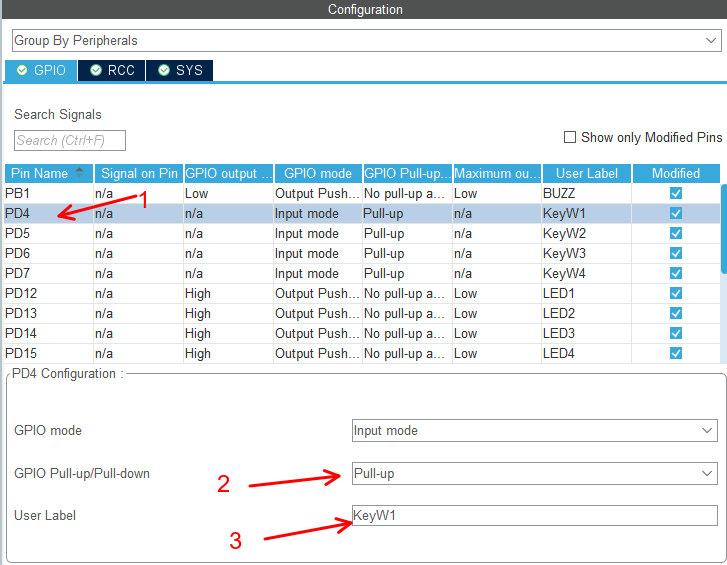Uncheck Modified checkbox in PD12 row
Screen dimensions: 727x565
pyautogui.click(x=676, y=293)
